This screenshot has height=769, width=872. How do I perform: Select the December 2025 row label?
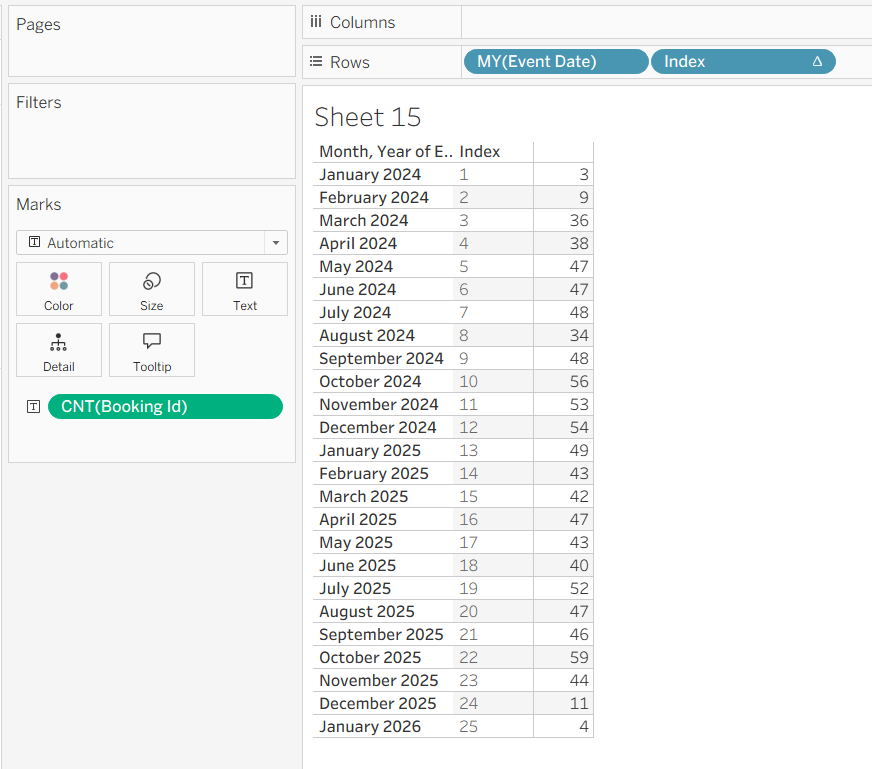point(377,704)
